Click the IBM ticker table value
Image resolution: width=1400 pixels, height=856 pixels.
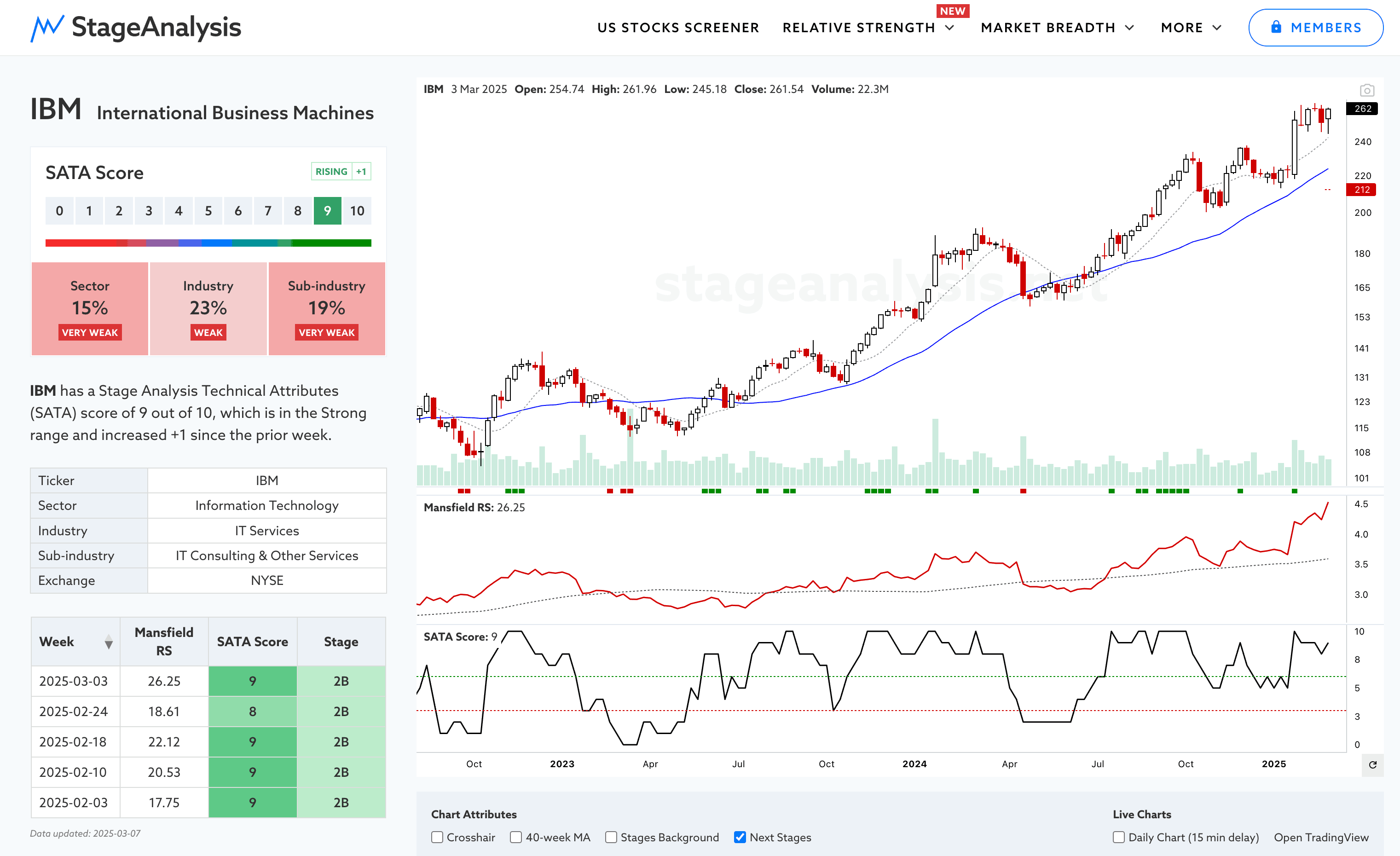click(x=267, y=480)
